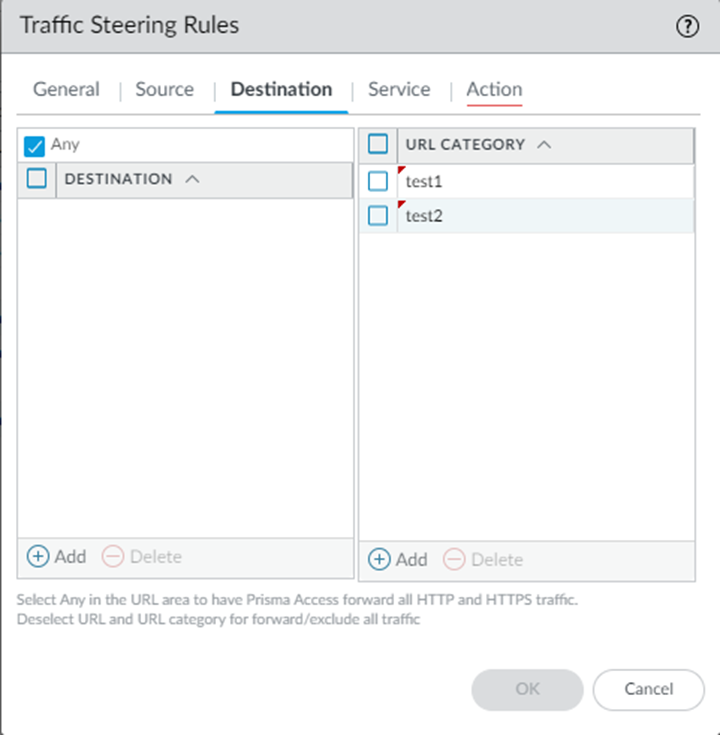The width and height of the screenshot is (720, 735).
Task: Switch to the General tab
Action: (66, 89)
